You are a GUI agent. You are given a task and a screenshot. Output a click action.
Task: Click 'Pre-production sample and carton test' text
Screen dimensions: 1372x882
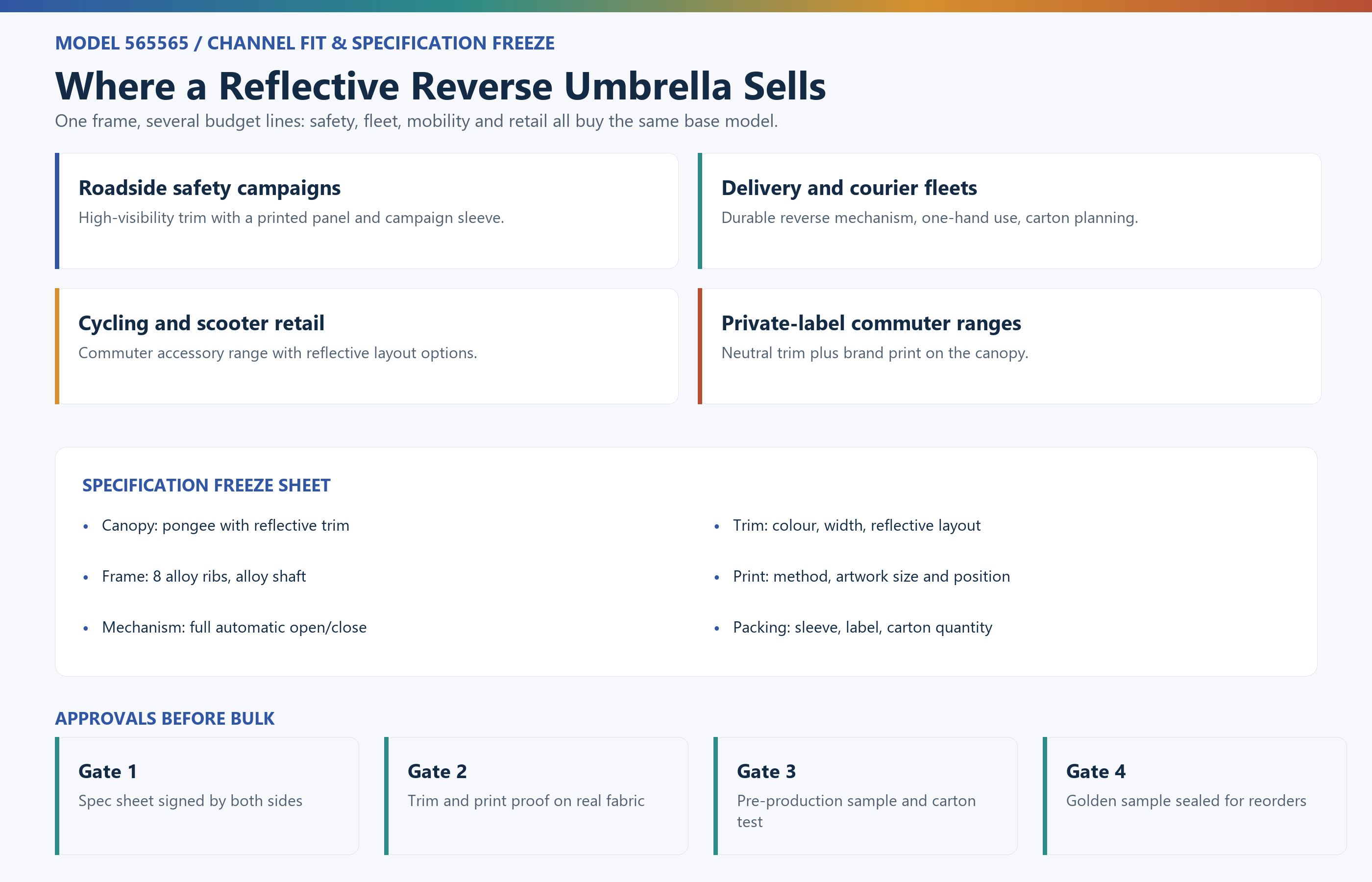[856, 811]
